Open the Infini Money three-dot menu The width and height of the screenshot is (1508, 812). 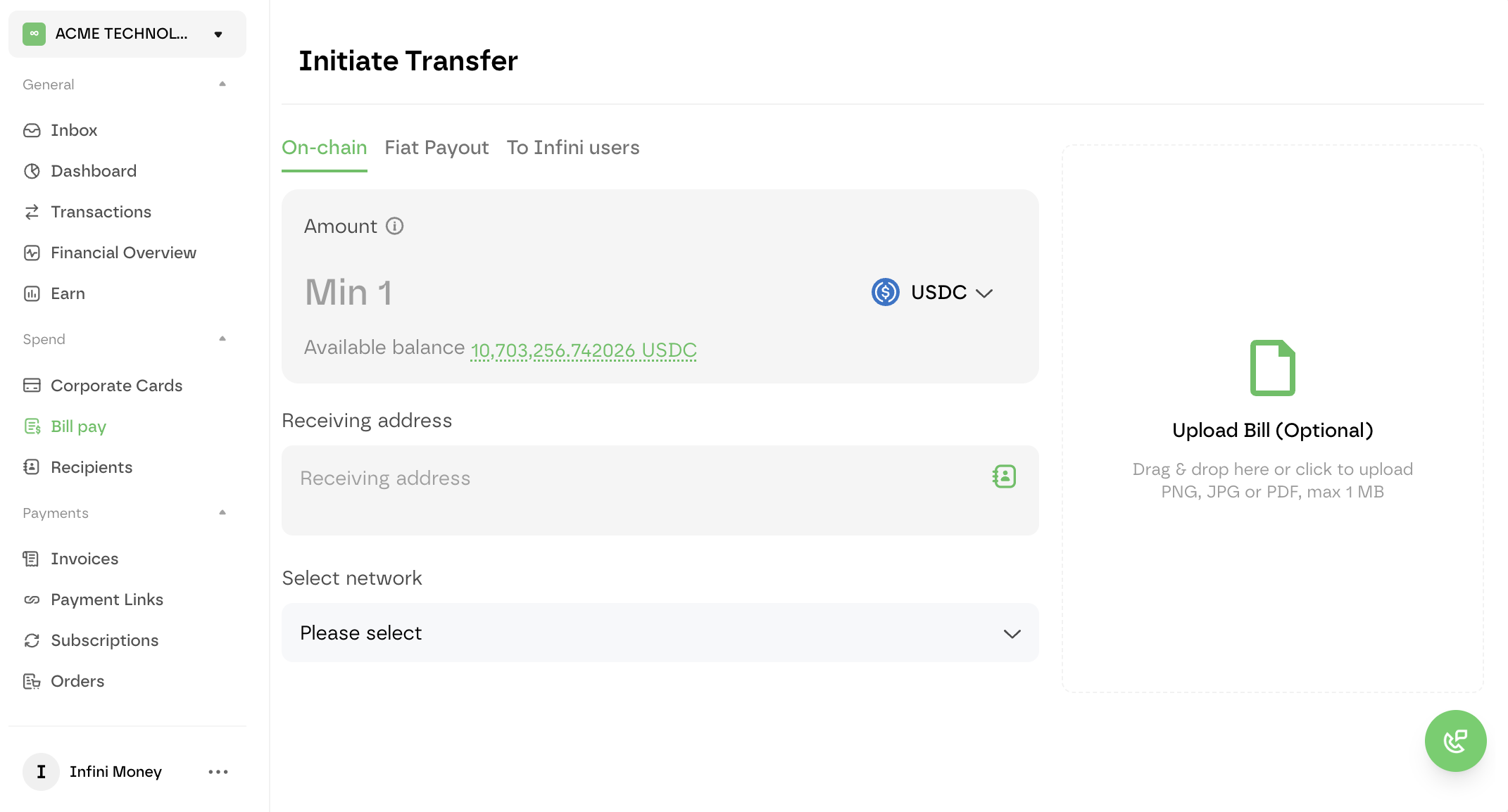(x=218, y=772)
